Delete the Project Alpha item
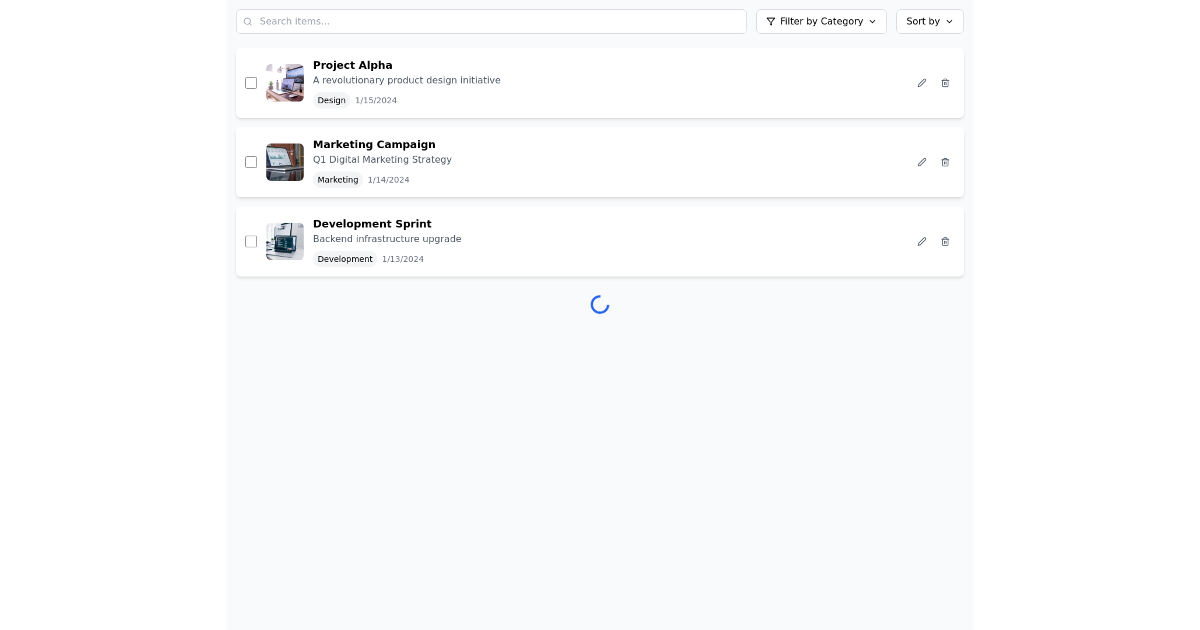 [x=945, y=83]
